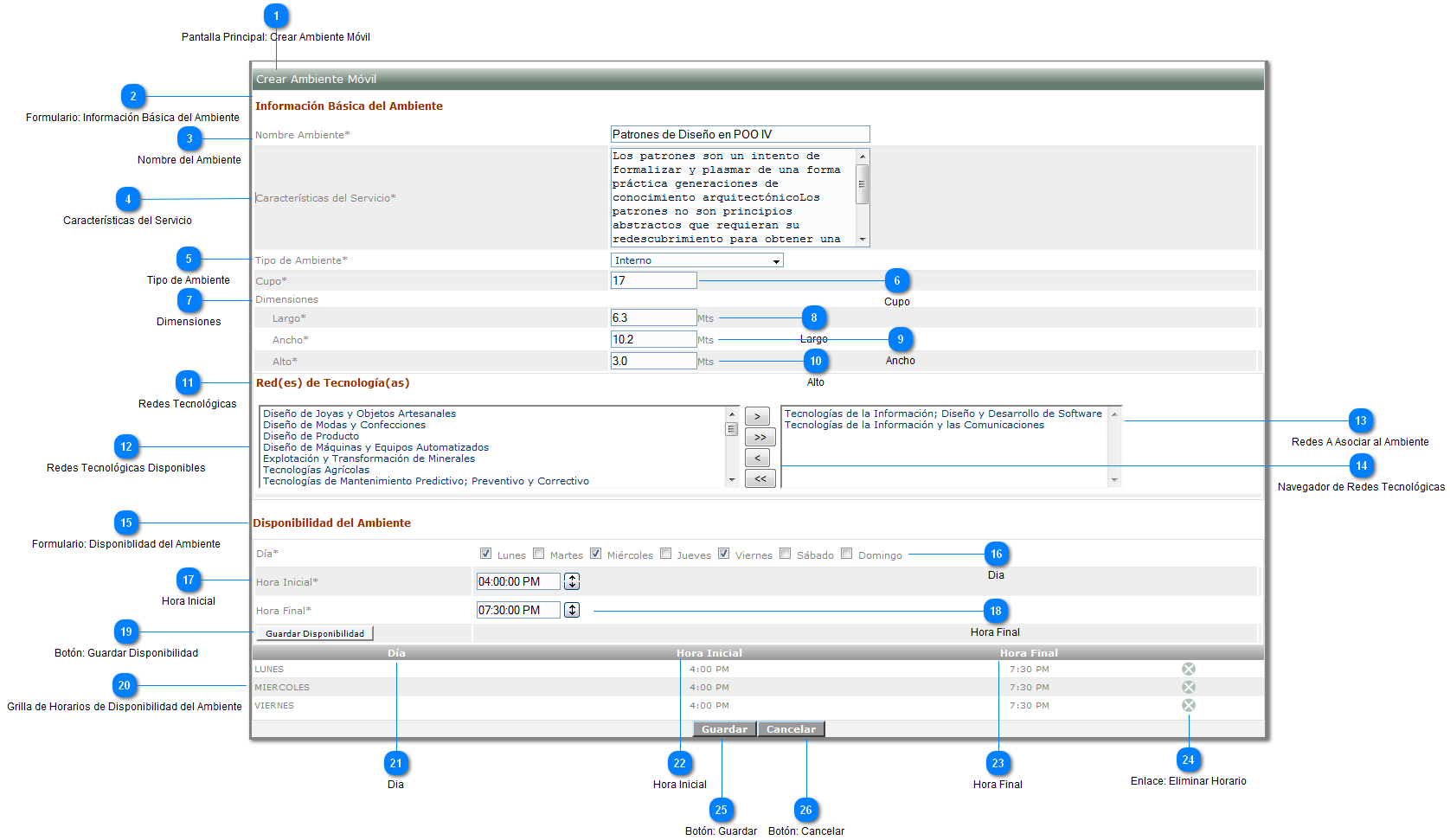
Task: Uncheck the Miércoles checkbox
Action: click(595, 554)
